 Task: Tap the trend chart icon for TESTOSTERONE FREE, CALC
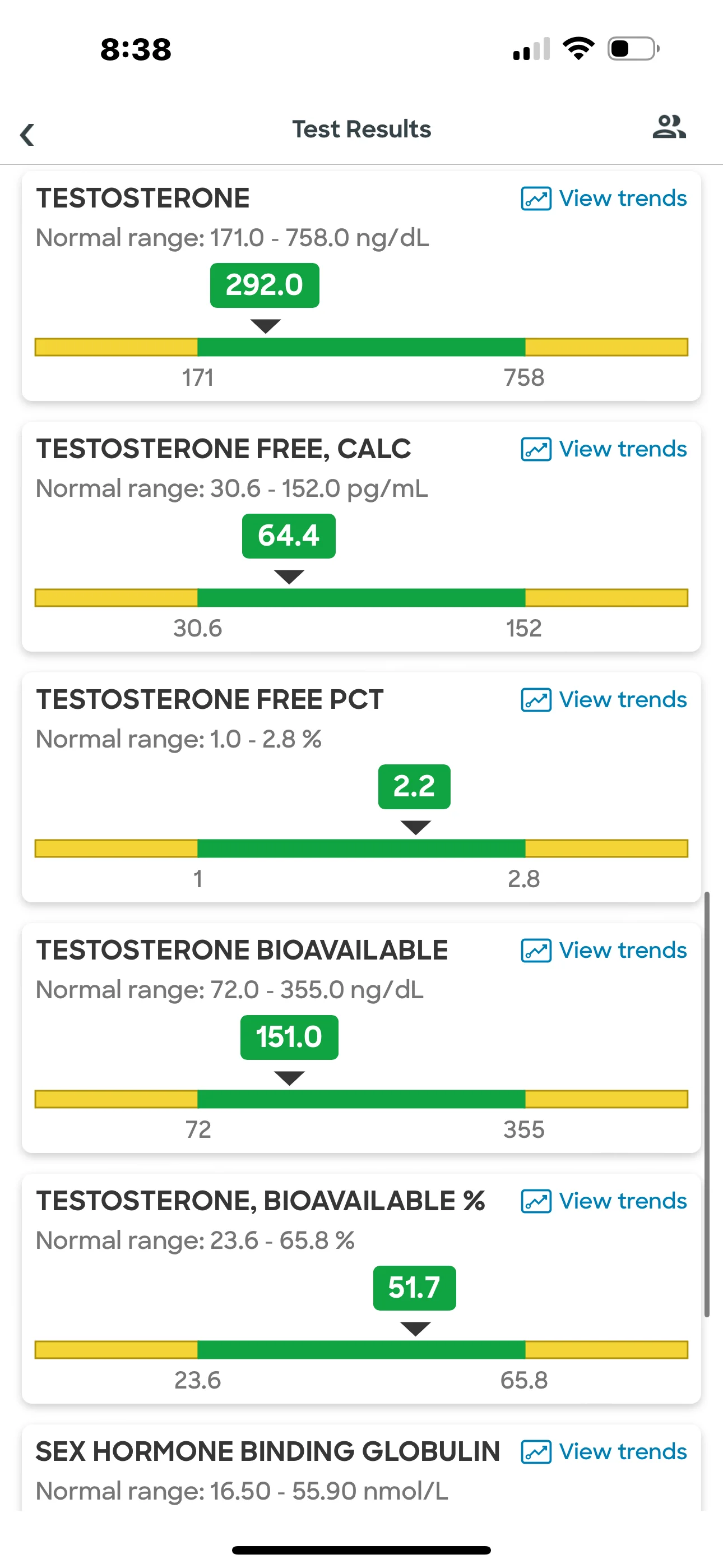point(536,449)
